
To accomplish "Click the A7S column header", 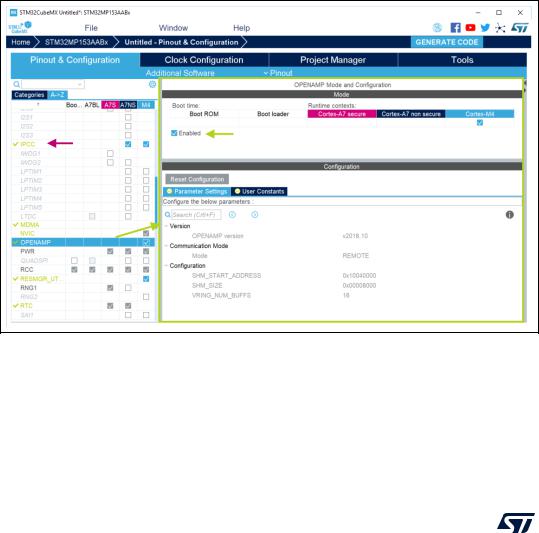I will 110,105.
